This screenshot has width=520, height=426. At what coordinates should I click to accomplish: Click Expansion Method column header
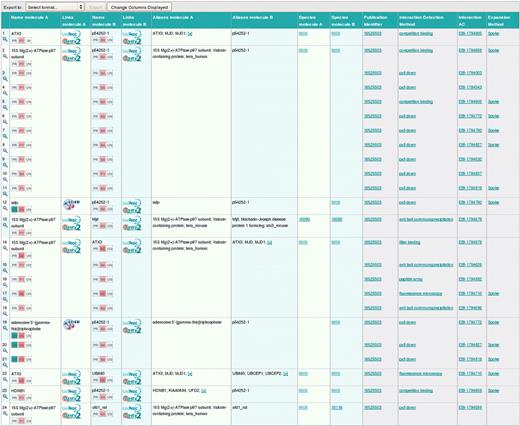[x=499, y=21]
